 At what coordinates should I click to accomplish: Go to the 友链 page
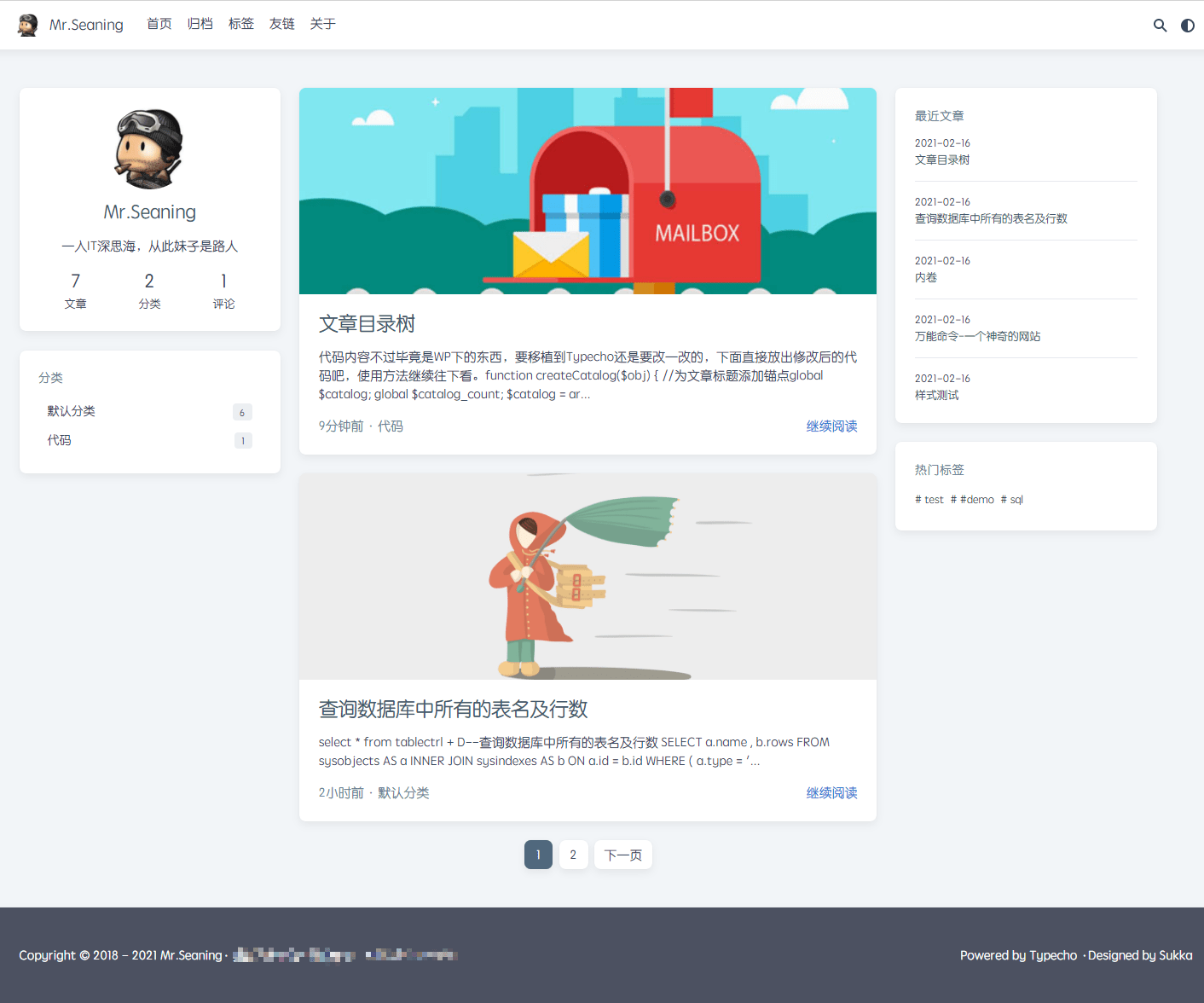click(x=282, y=24)
